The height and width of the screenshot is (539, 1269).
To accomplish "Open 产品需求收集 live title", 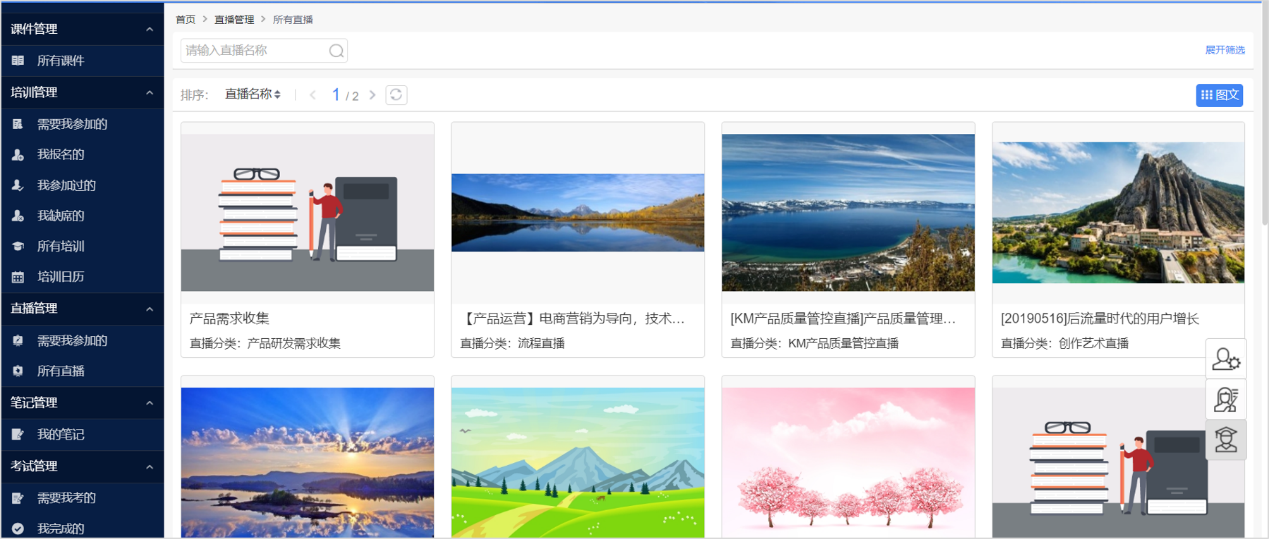I will (x=229, y=319).
